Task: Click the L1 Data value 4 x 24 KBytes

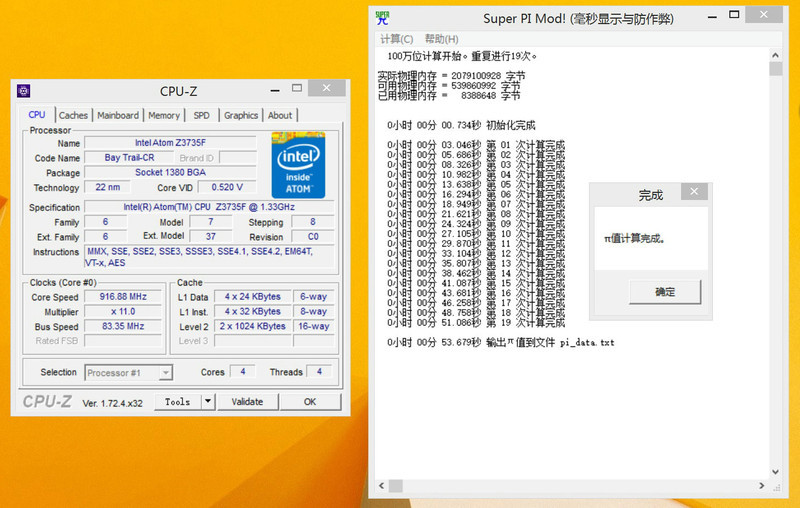Action: pos(253,297)
